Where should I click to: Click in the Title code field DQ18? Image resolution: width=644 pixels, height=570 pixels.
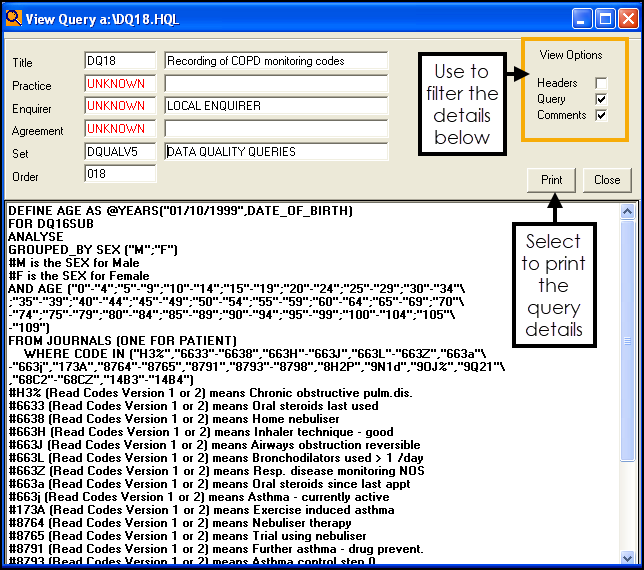click(x=120, y=61)
